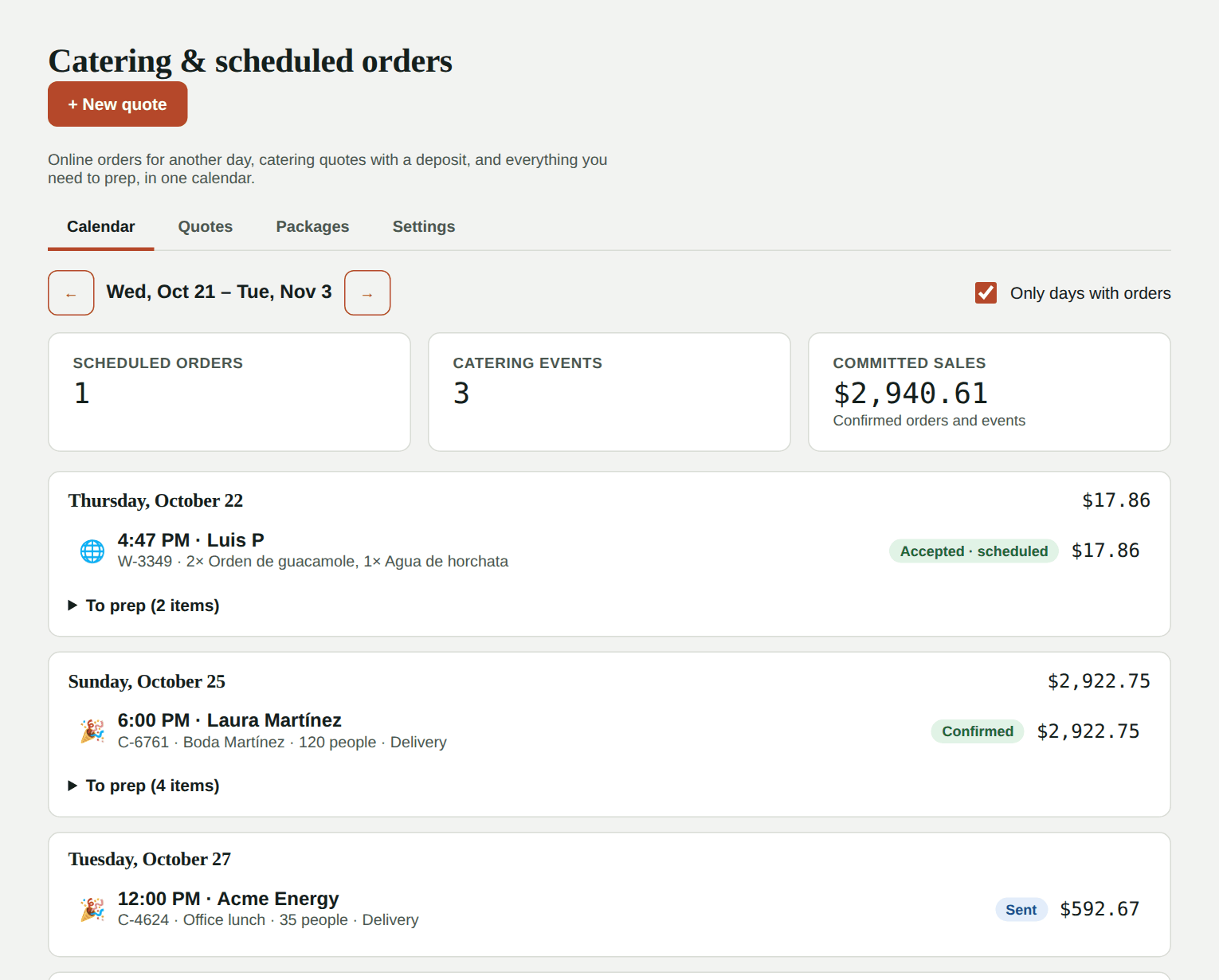
Task: Click the Thursday, October 22 heading
Action: pyautogui.click(x=155, y=500)
